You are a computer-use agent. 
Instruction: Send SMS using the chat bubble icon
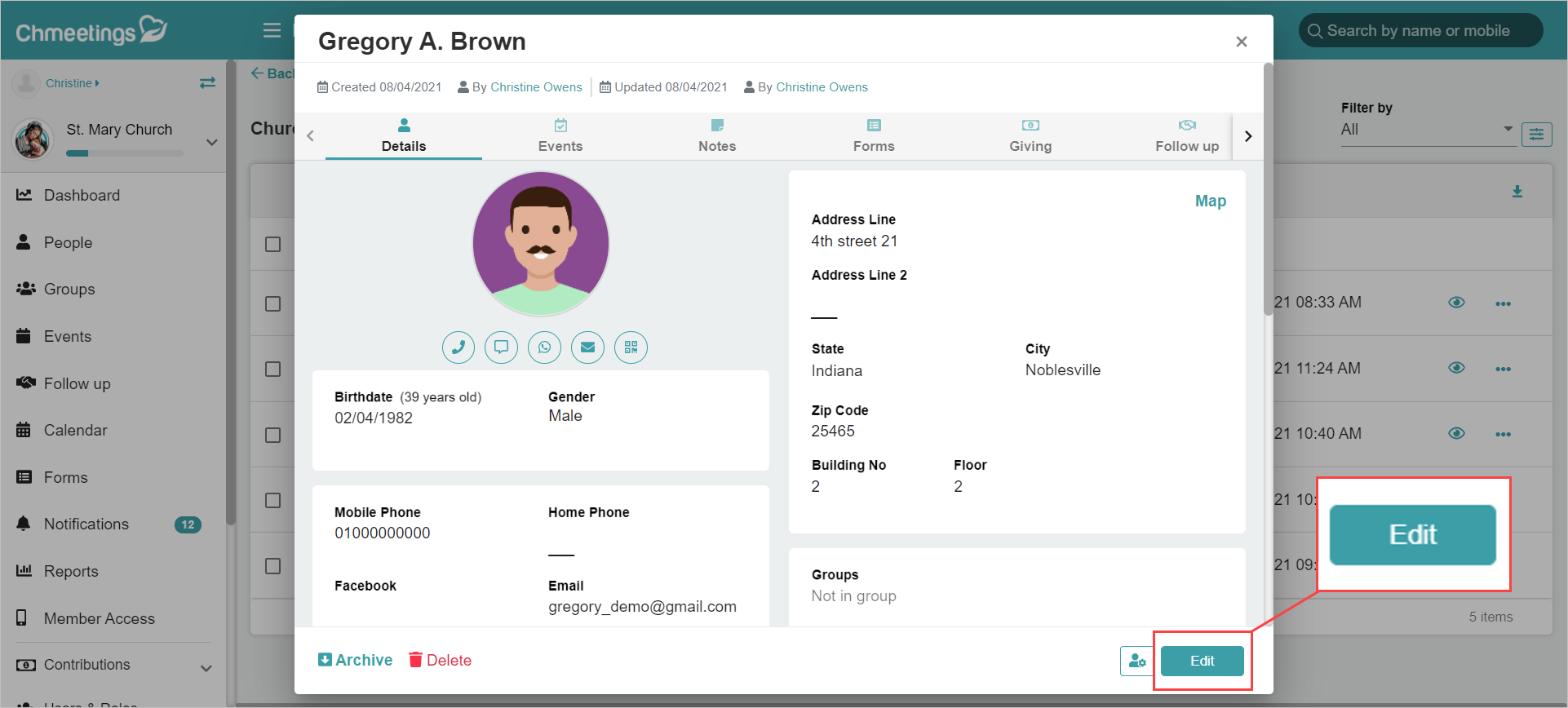(501, 347)
